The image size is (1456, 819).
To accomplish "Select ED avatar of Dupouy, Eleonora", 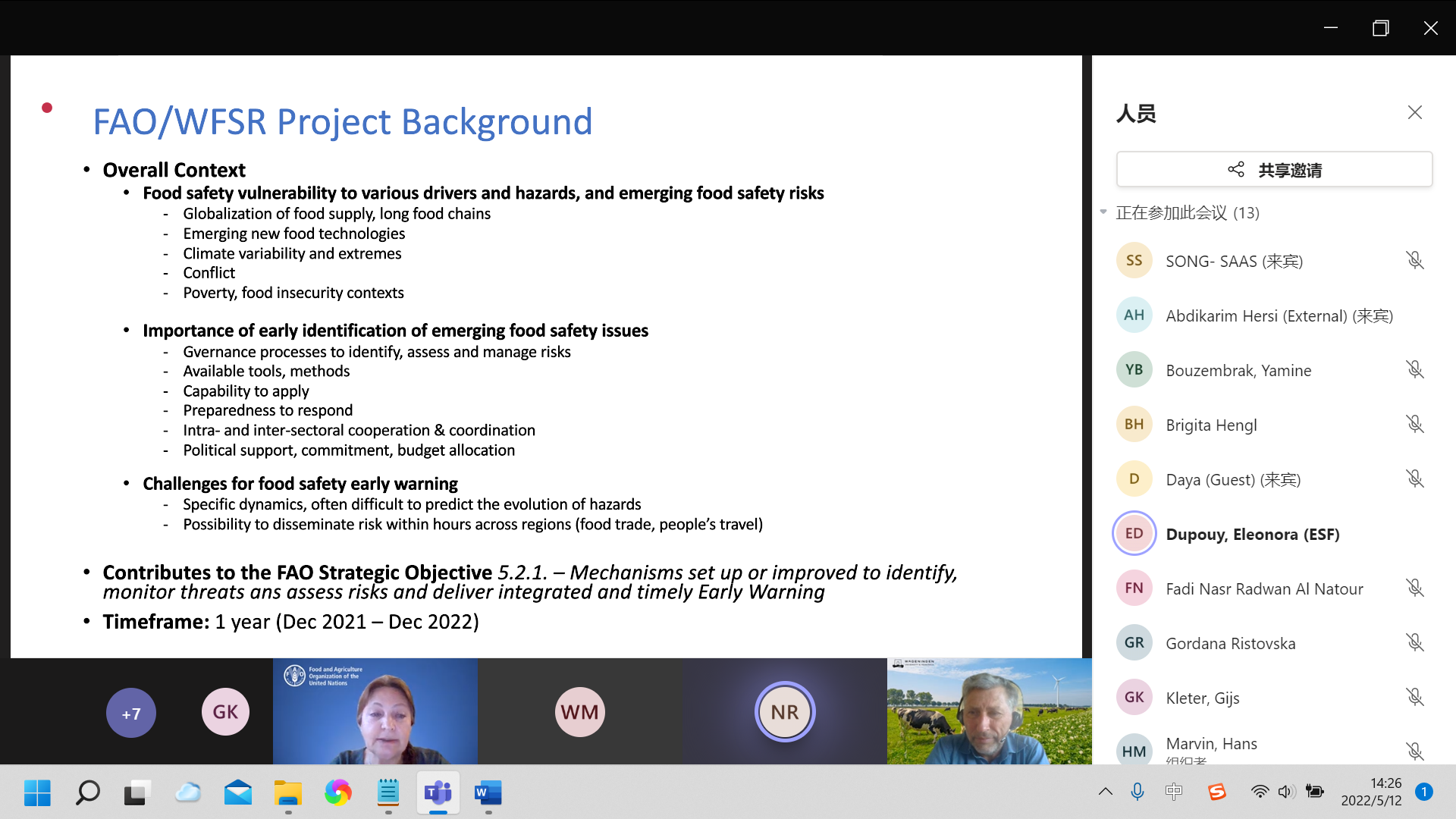I will pyautogui.click(x=1134, y=533).
